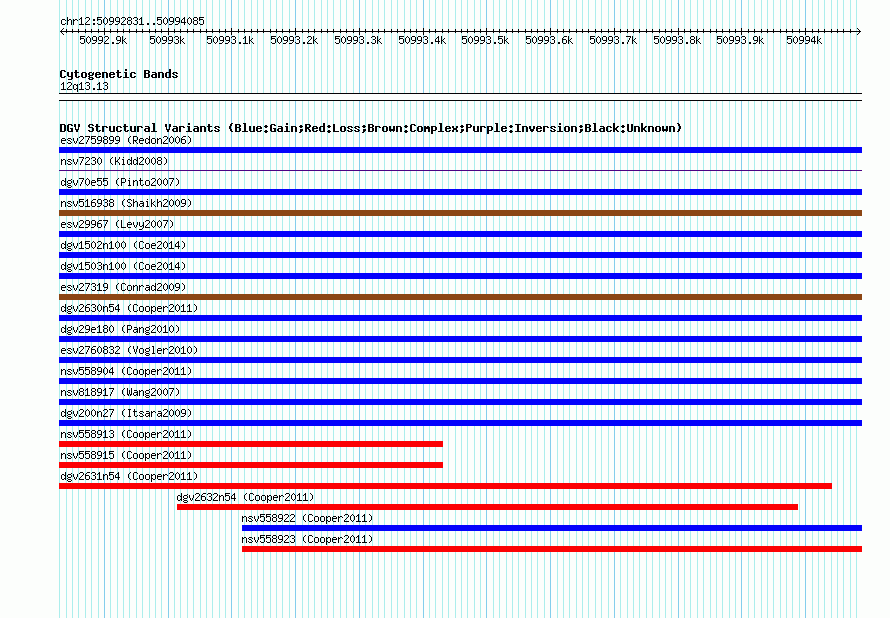The image size is (890, 618).
Task: Click the 50993.1k ruler position
Action: coord(230,40)
